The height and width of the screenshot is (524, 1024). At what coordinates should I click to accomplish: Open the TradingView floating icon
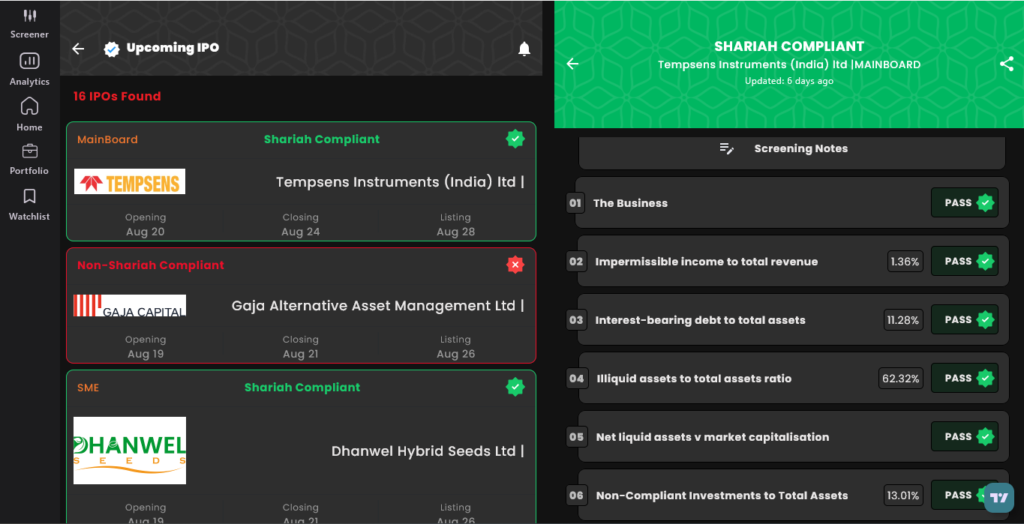(x=998, y=497)
